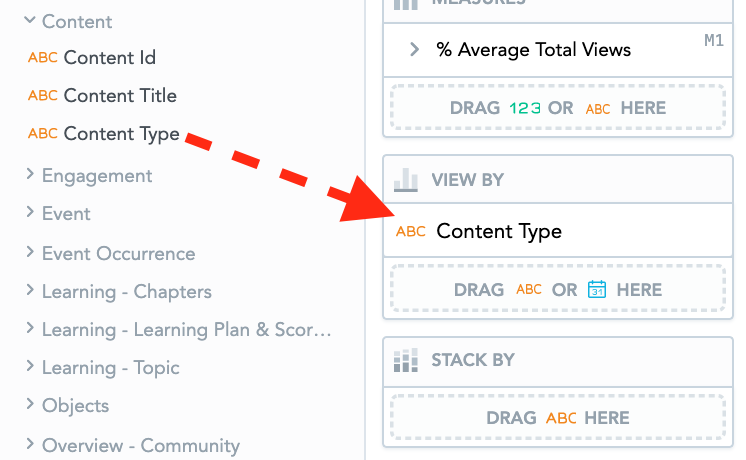This screenshot has width=746, height=460.
Task: Select the Content Id attribute
Action: pyautogui.click(x=109, y=58)
